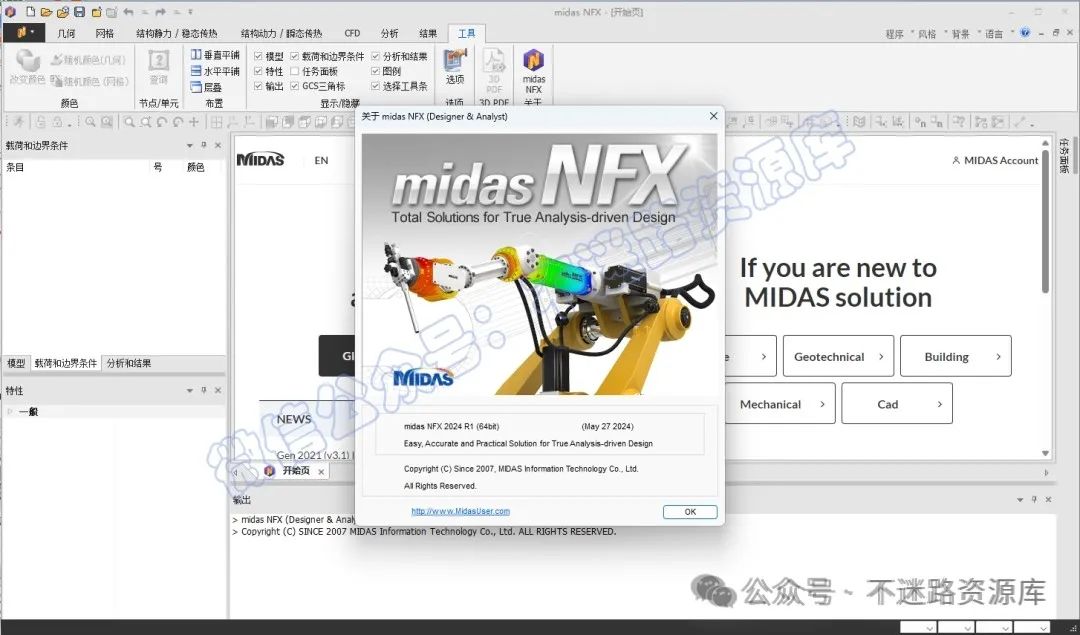Switch to the 分析和结果 tab in left panel
Image resolution: width=1080 pixels, height=635 pixels.
[x=129, y=363]
